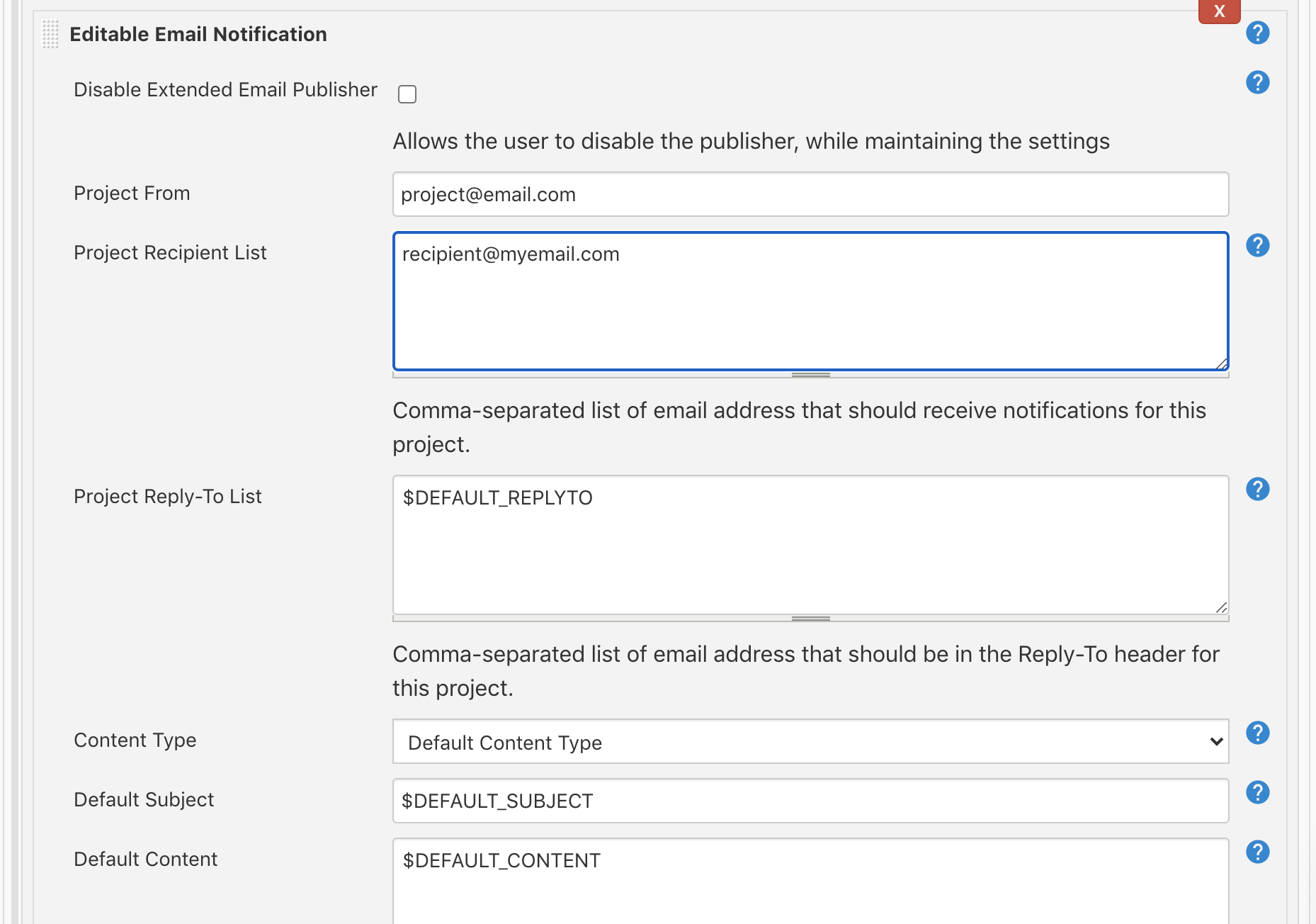
Task: Grab corner resize grip of Reply-To List textarea
Action: [1221, 607]
